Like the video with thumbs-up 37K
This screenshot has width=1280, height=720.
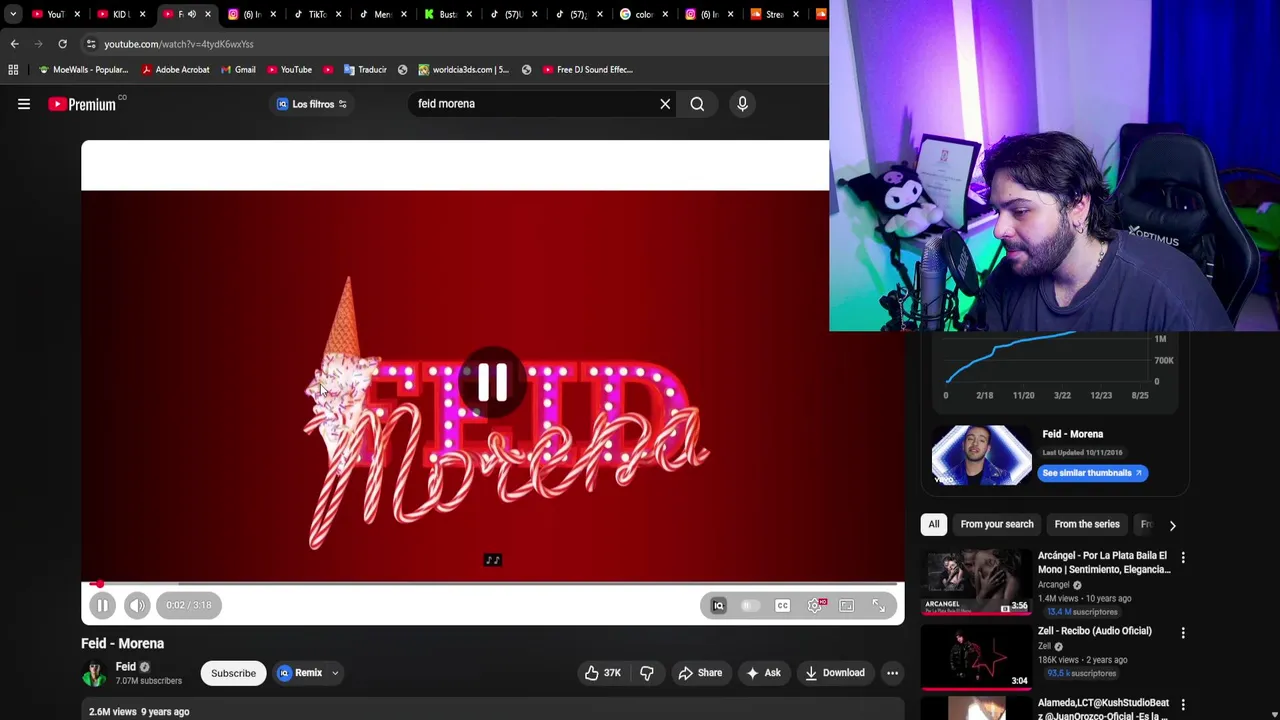point(602,673)
